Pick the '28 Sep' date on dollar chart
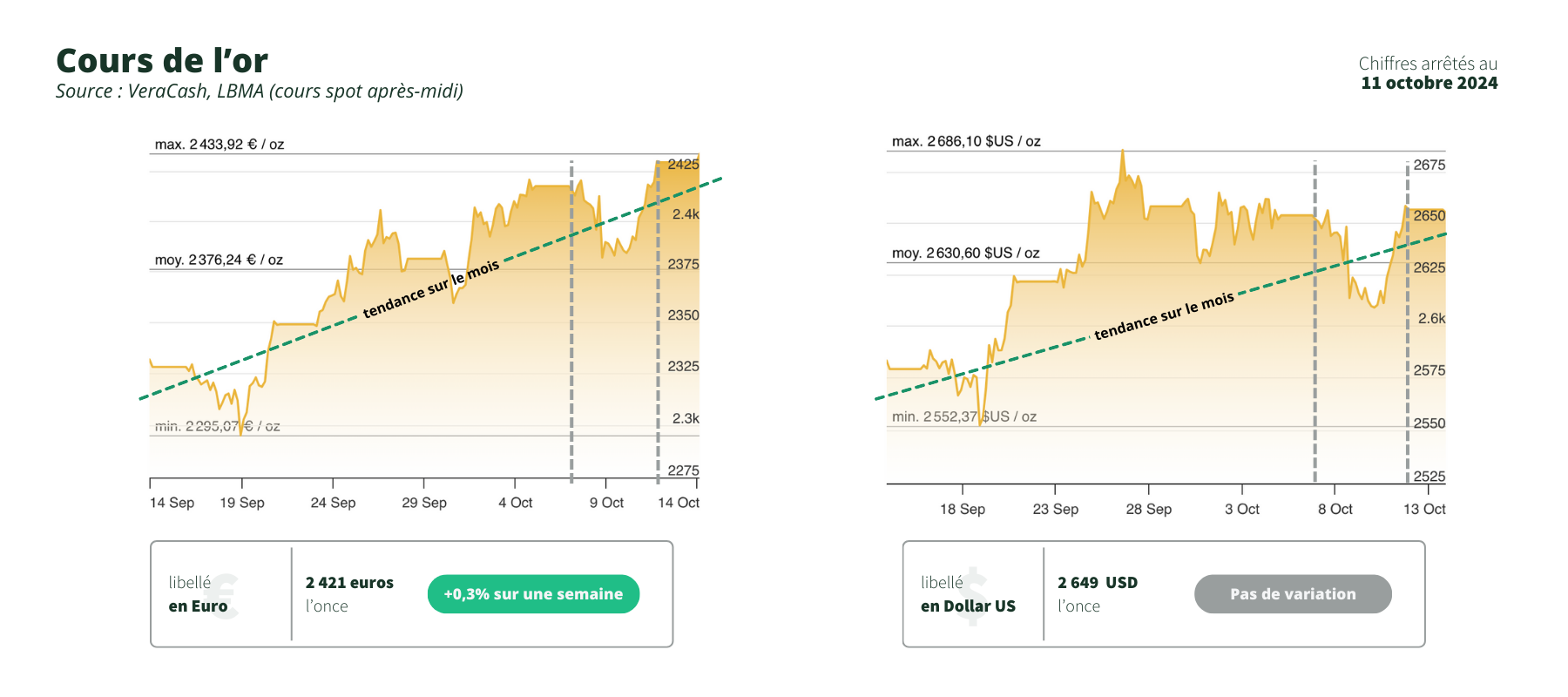The height and width of the screenshot is (697, 1568). coord(1148,509)
